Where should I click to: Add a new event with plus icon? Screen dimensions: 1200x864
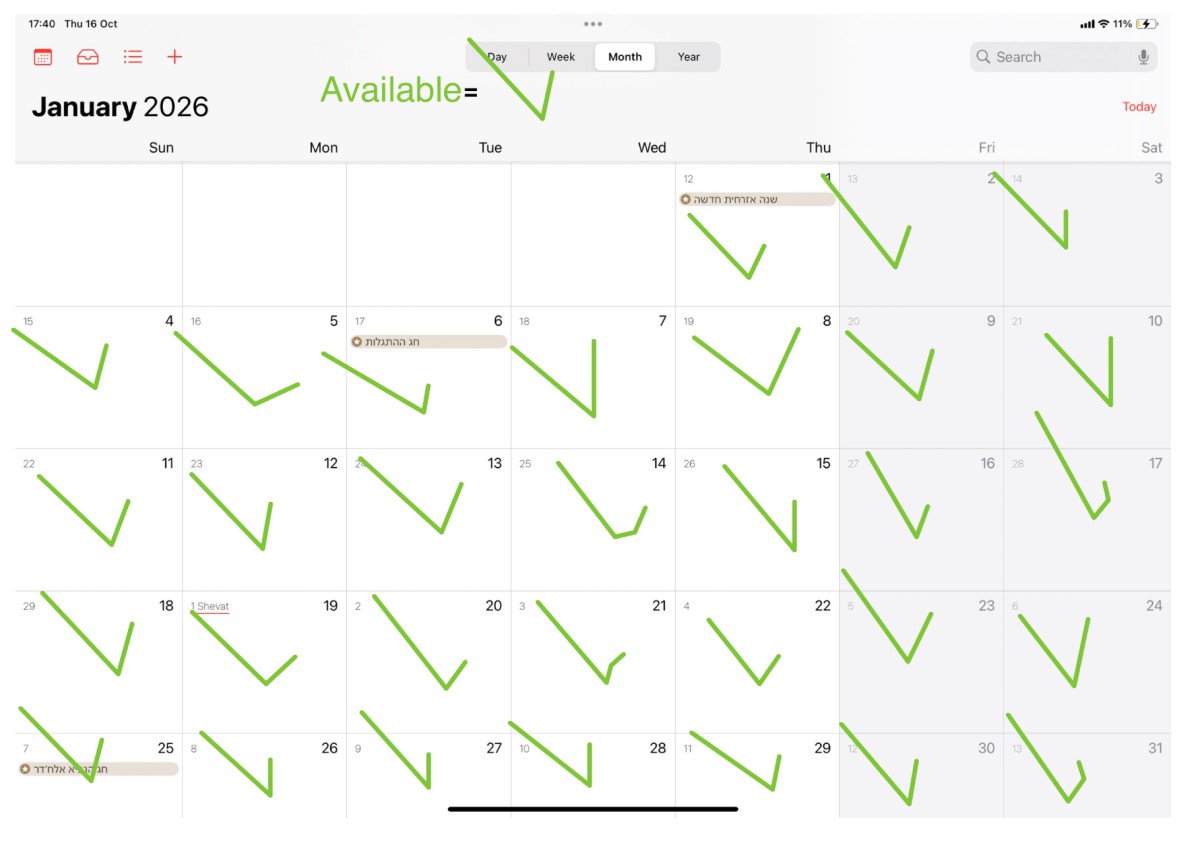(175, 57)
